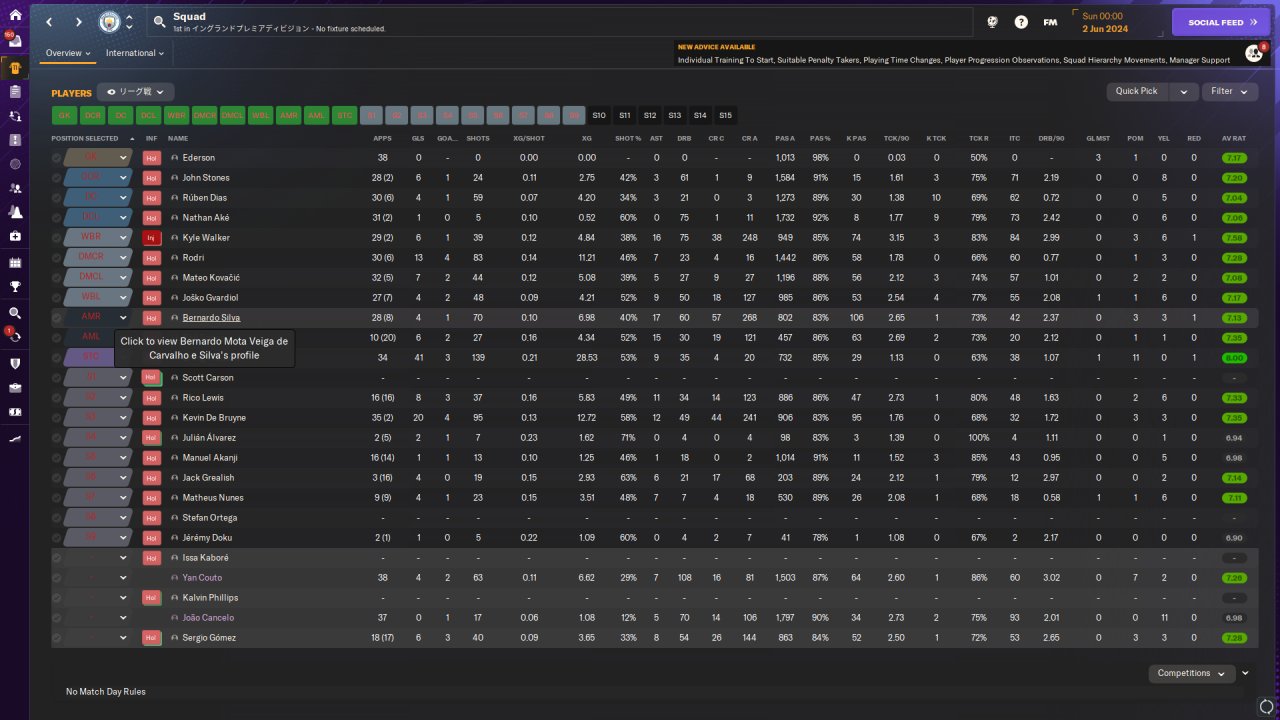
Task: Open the Squad shirt icon in sidebar
Action: (15, 67)
